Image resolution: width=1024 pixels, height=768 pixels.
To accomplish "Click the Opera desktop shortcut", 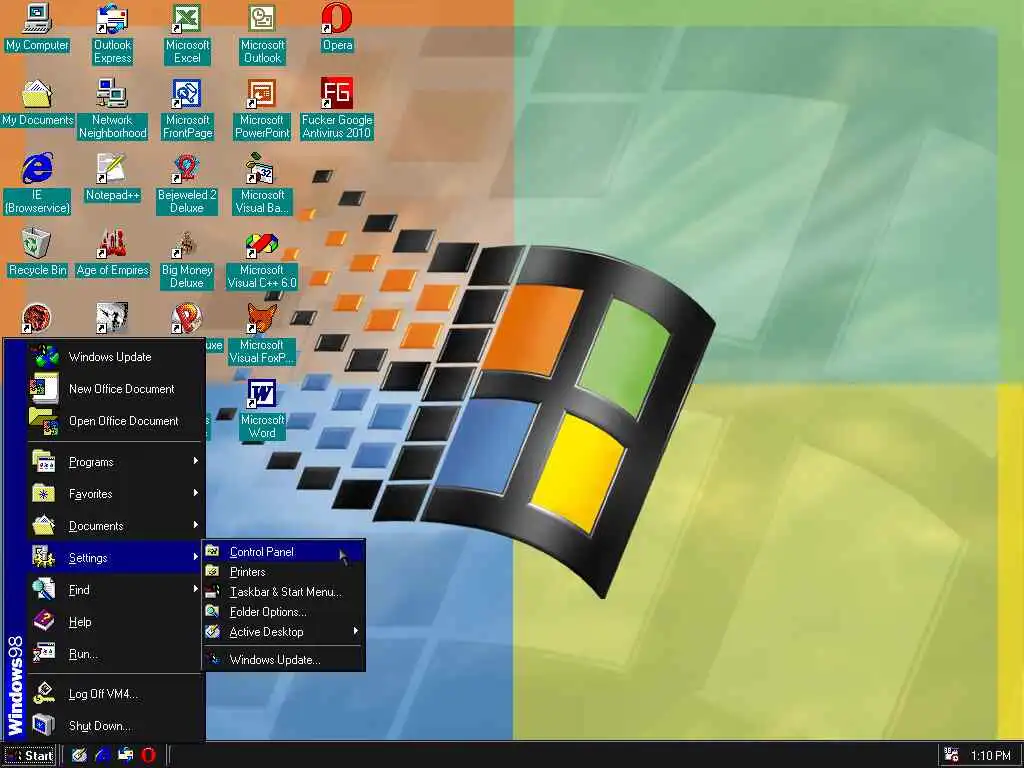I will [x=337, y=28].
